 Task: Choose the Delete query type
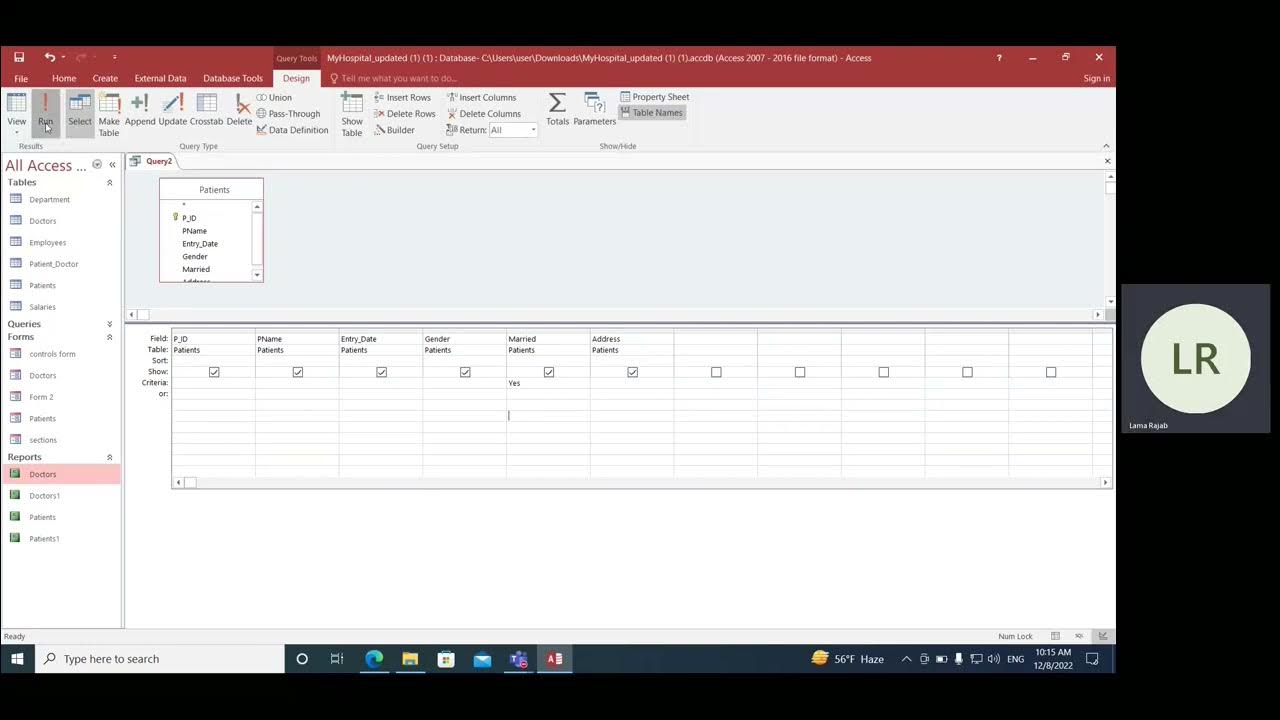(240, 110)
